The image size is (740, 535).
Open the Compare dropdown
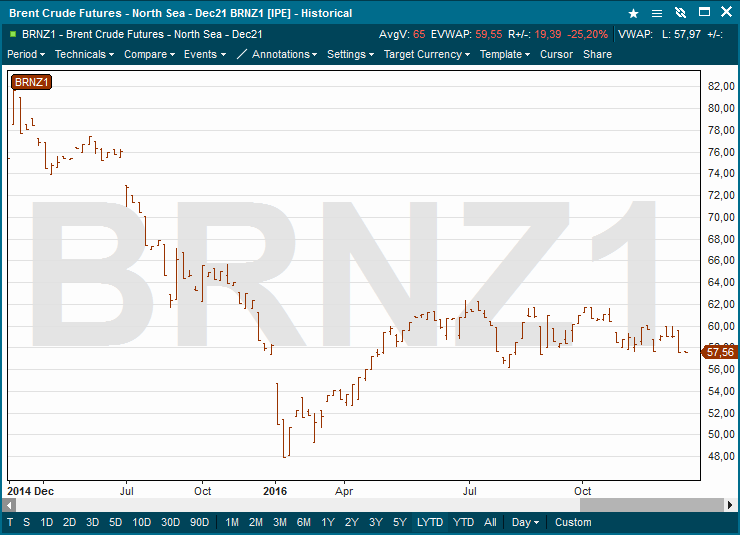[149, 54]
